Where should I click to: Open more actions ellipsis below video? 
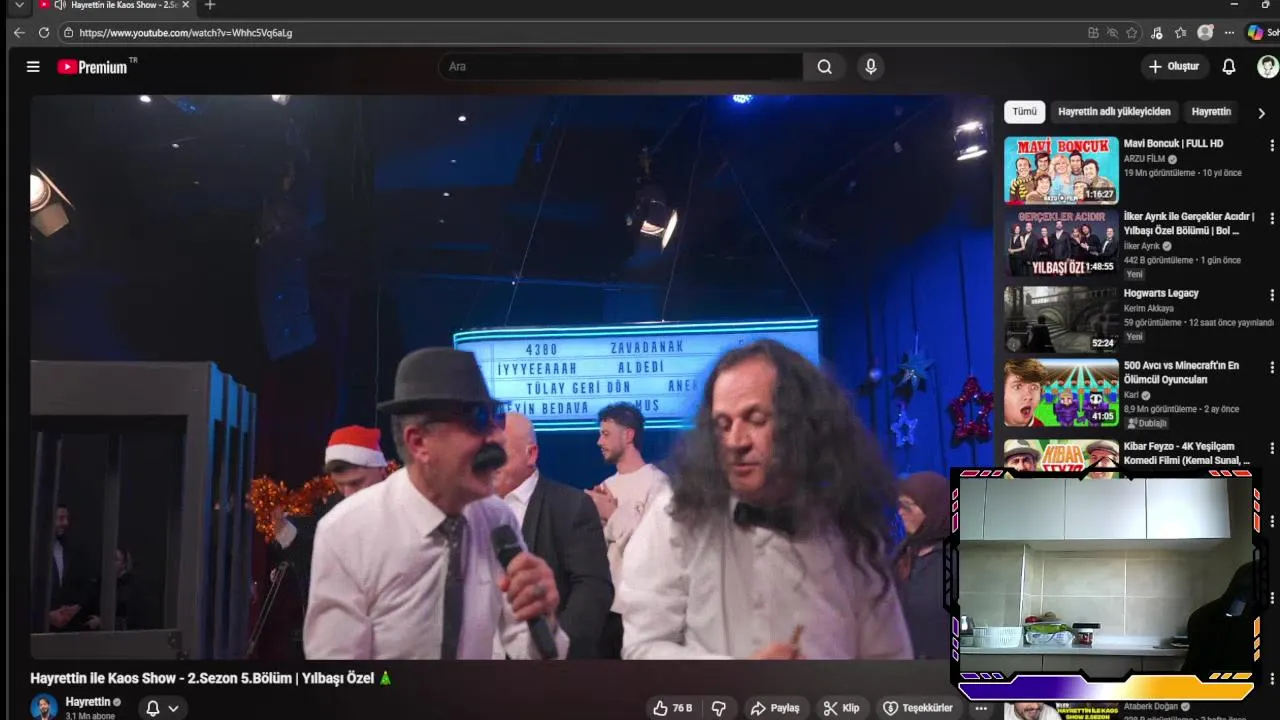981,708
